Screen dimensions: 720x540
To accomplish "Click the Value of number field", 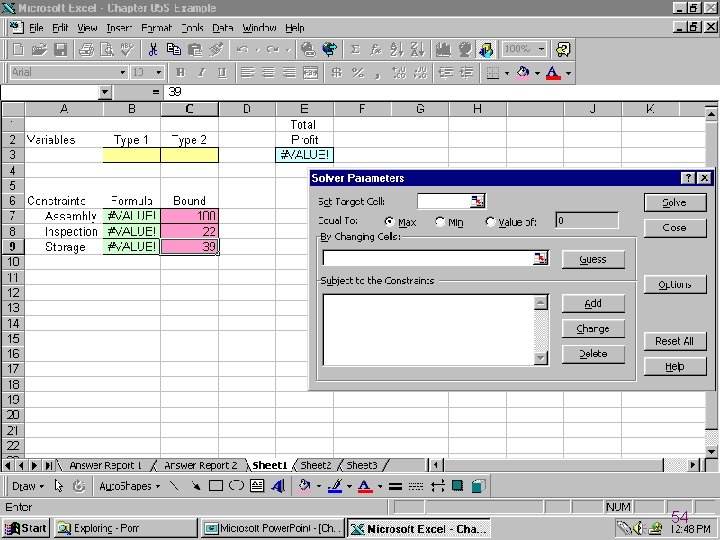I will pos(587,221).
